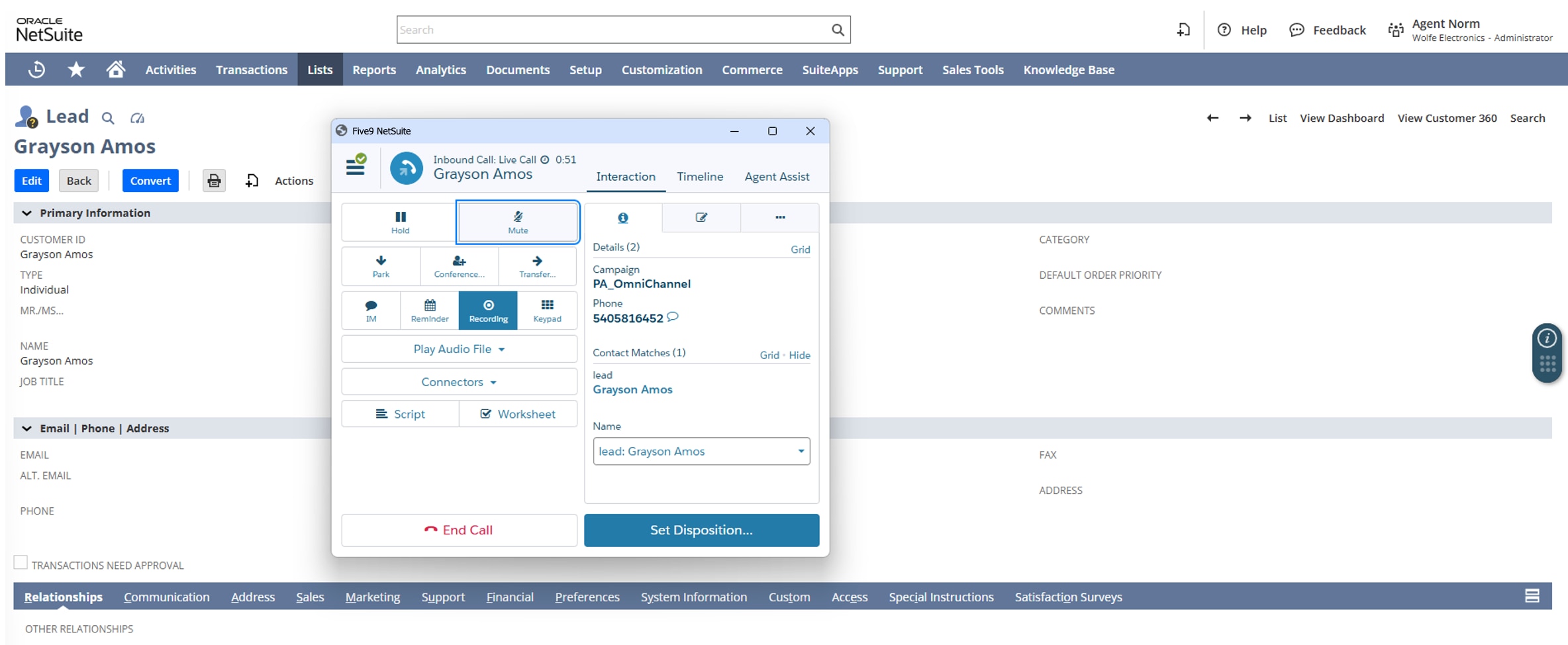The image size is (1568, 645).
Task: Open the Reminder calendar icon
Action: pyautogui.click(x=430, y=311)
